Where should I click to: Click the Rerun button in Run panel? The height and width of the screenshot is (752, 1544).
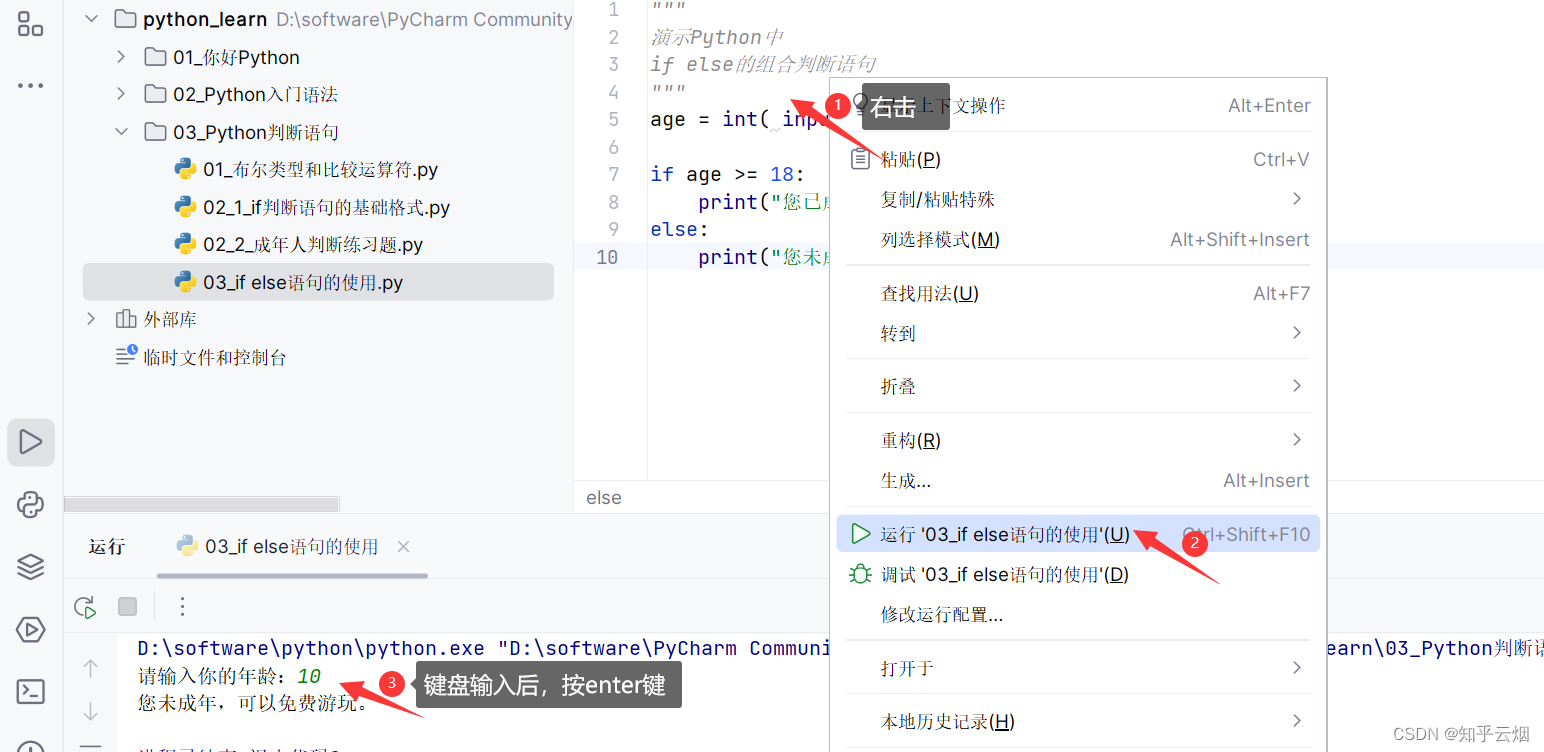click(86, 607)
